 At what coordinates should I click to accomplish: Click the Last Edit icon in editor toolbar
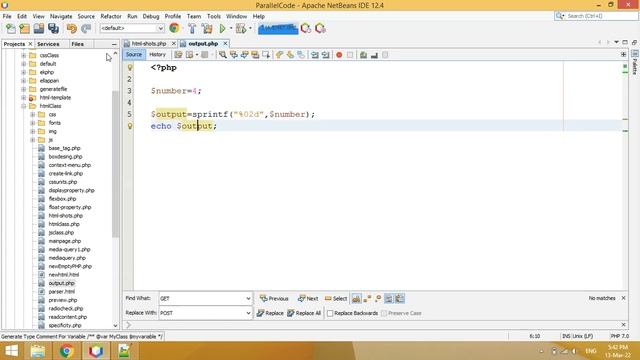tap(178, 55)
